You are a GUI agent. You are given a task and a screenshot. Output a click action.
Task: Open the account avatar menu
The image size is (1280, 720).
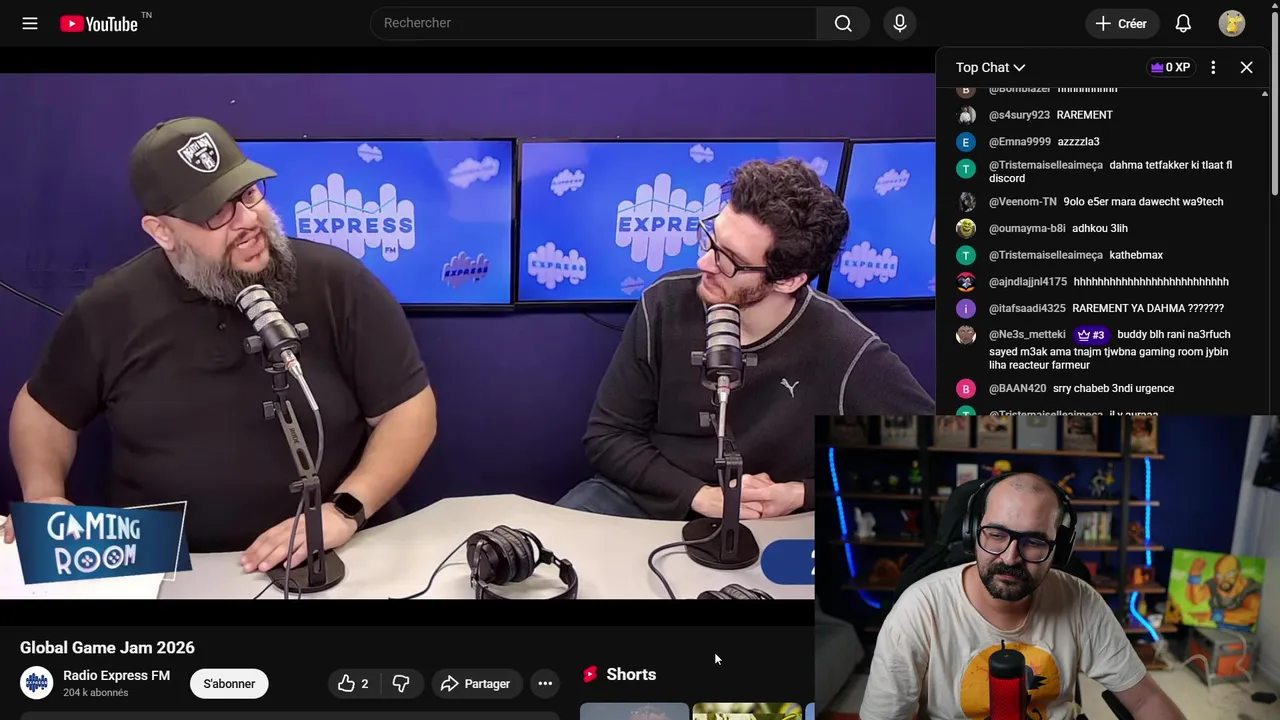point(1232,23)
